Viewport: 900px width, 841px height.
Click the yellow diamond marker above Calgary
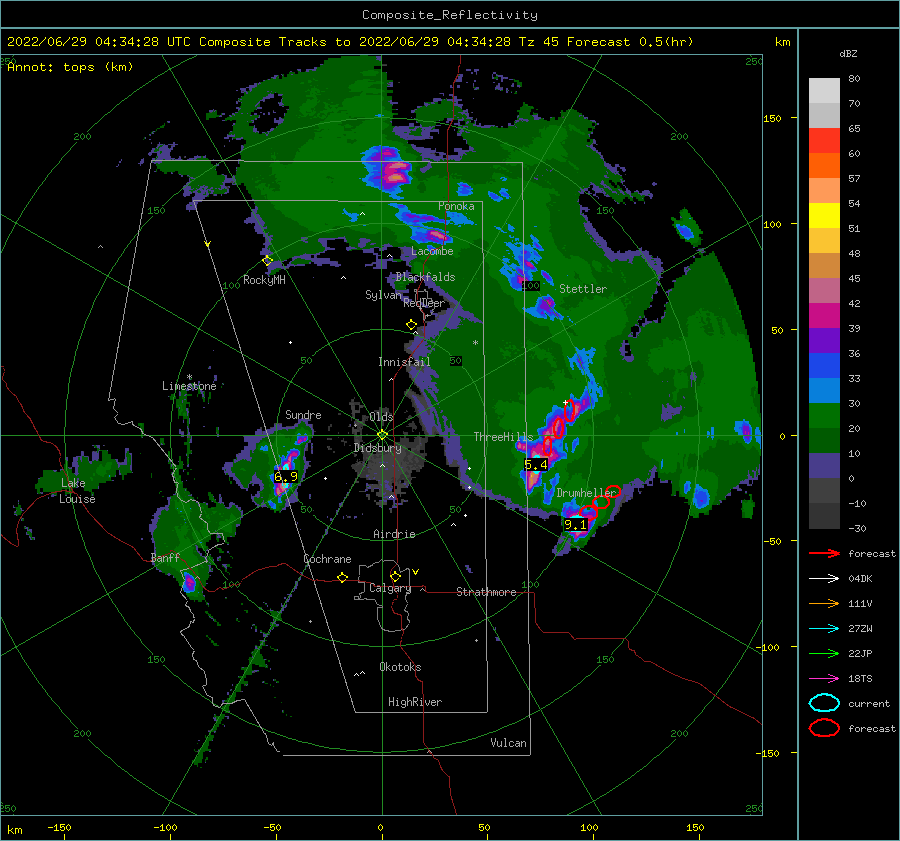(x=395, y=576)
